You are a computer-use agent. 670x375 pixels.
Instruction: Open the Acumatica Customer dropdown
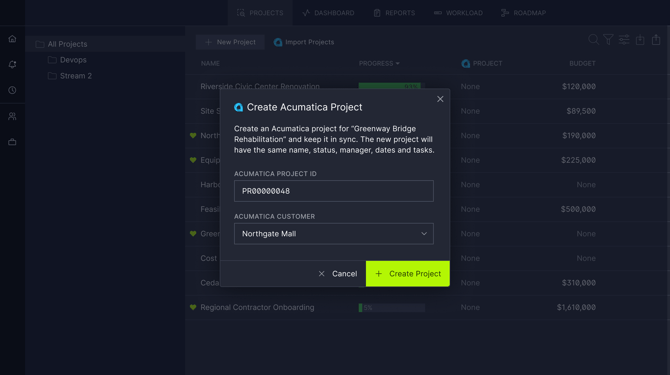[x=334, y=234]
